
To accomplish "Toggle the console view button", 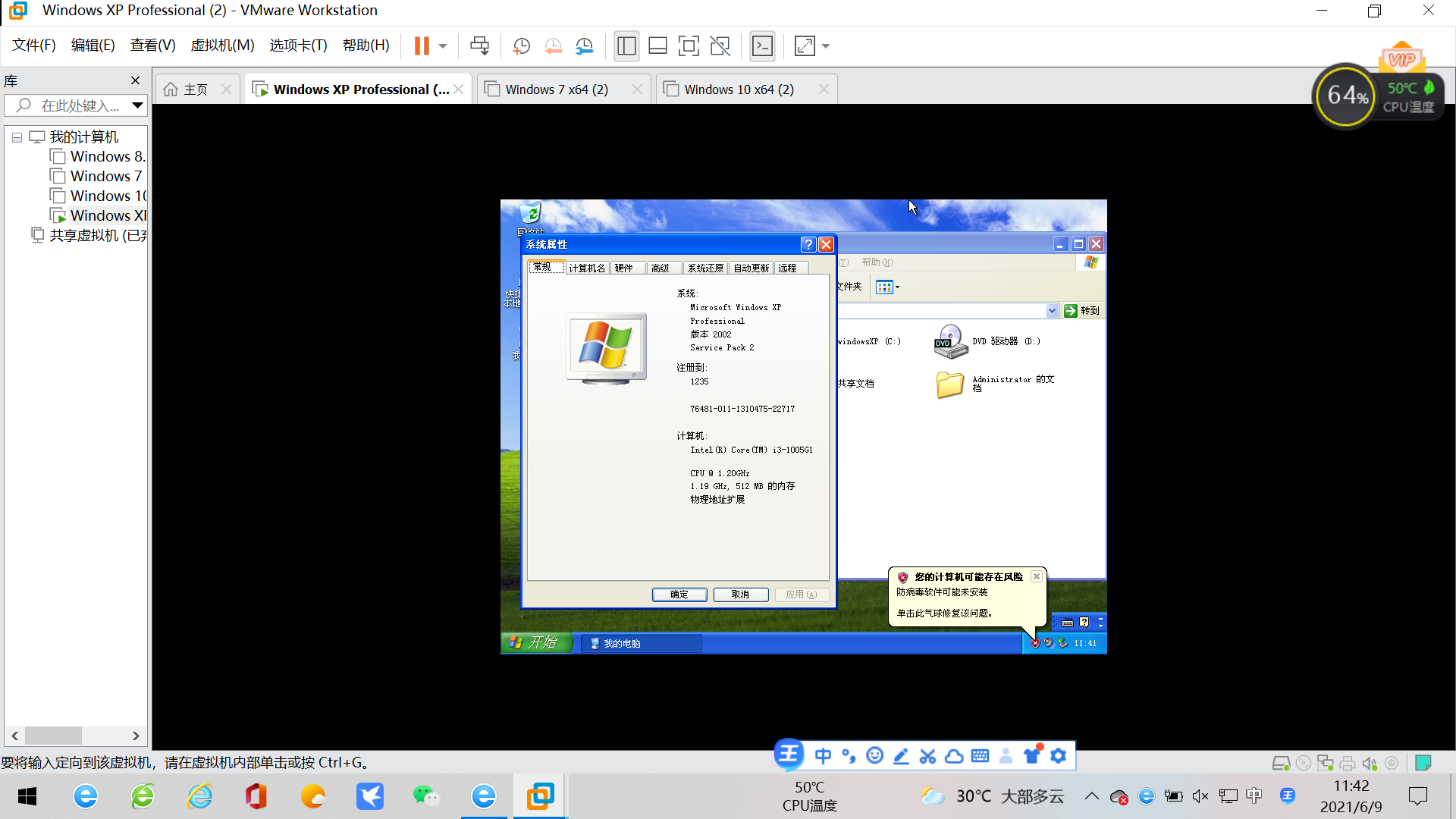I will 762,46.
